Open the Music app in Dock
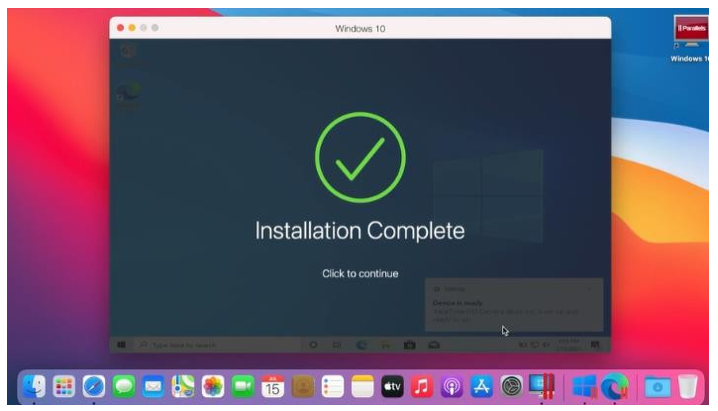The image size is (718, 411). coord(422,386)
